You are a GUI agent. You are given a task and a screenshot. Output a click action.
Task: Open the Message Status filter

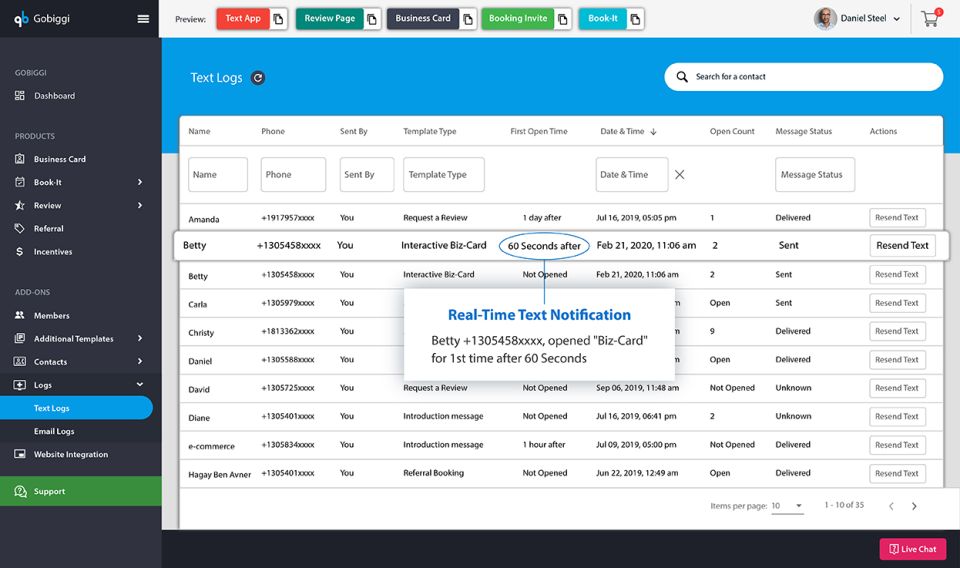tap(815, 174)
